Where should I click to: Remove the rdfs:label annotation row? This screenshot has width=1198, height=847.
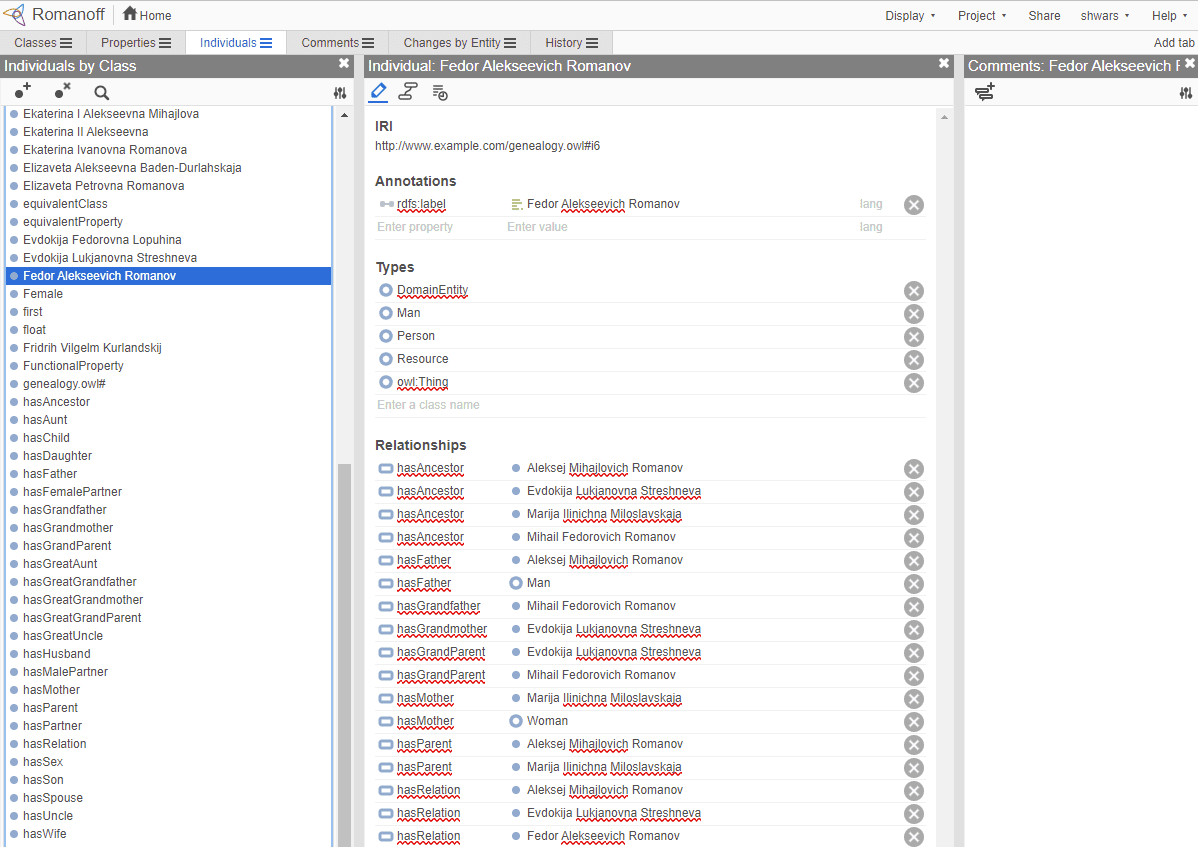click(913, 205)
